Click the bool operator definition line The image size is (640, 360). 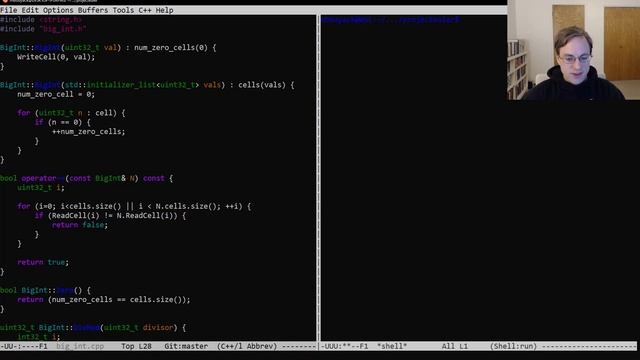point(87,178)
